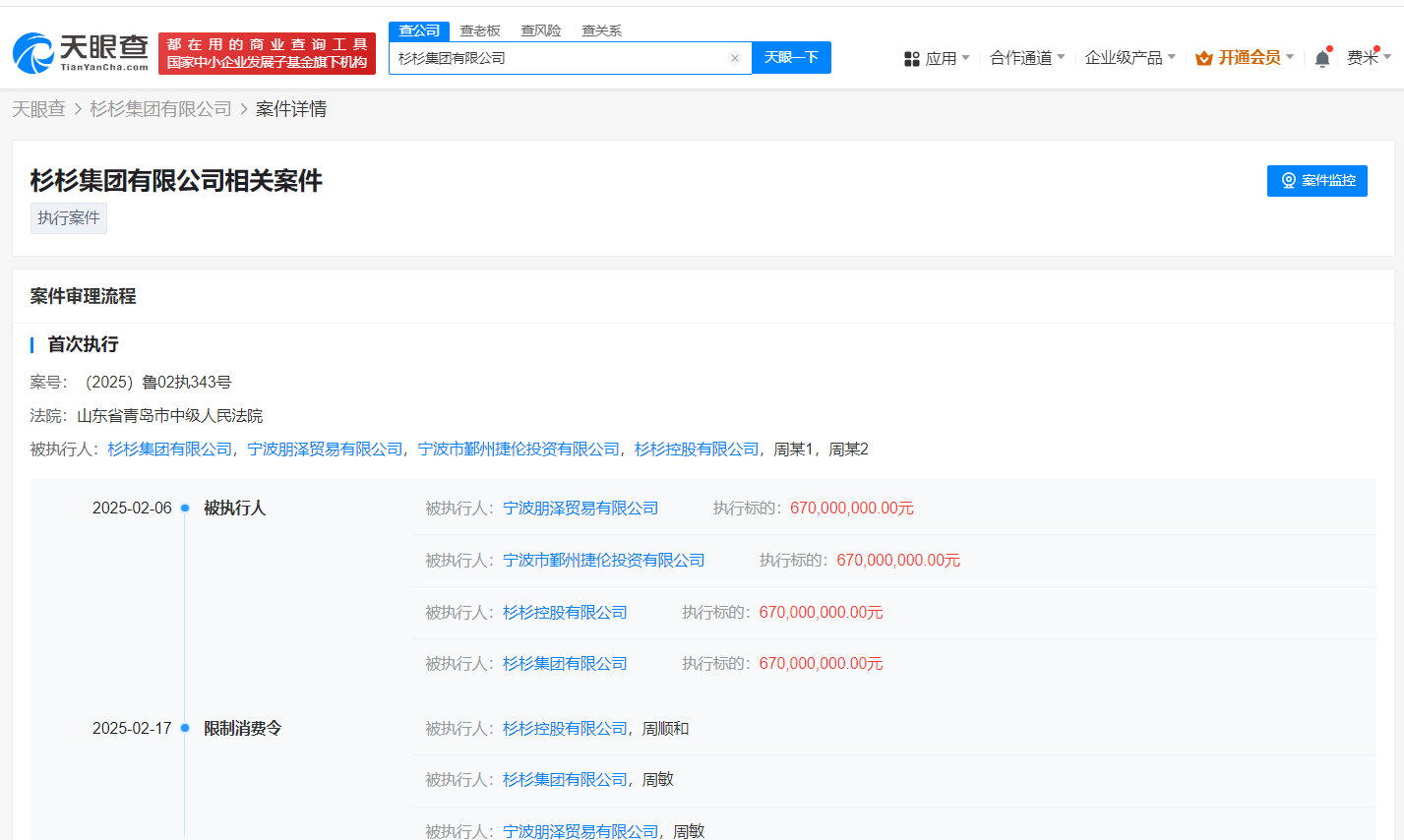Switch to the 查关系 tab

tap(601, 30)
